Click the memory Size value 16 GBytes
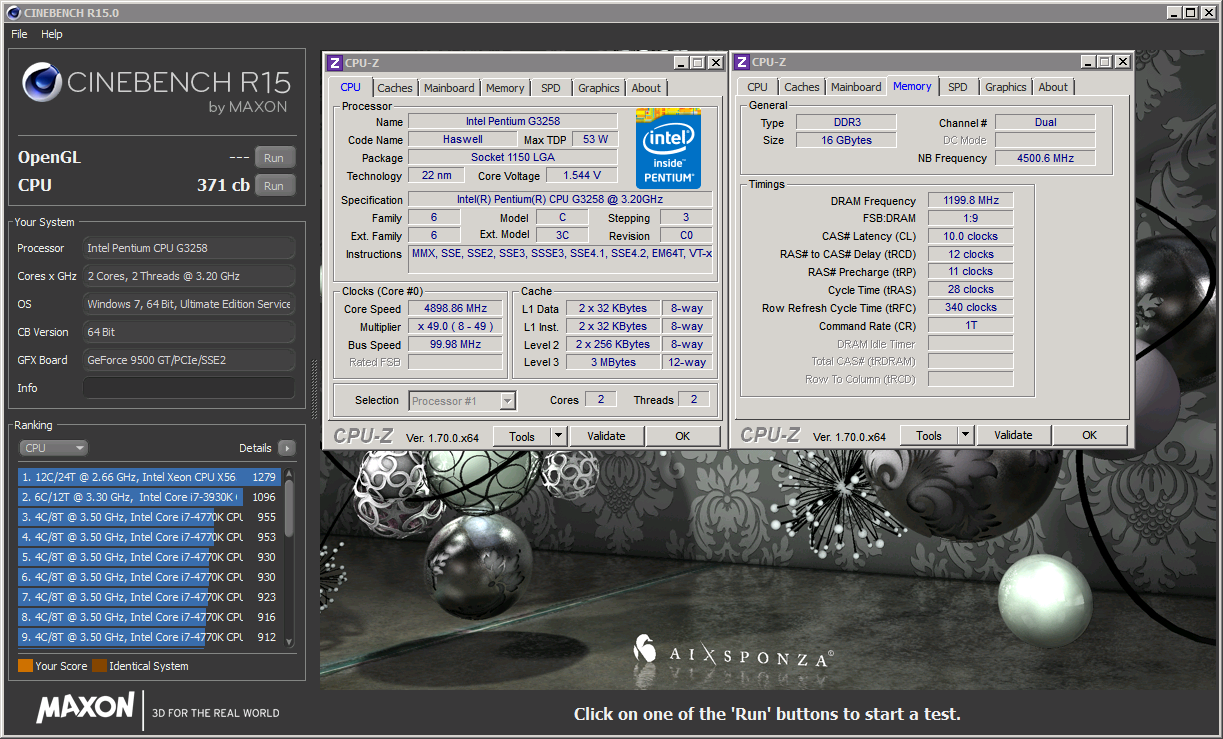 click(x=845, y=140)
